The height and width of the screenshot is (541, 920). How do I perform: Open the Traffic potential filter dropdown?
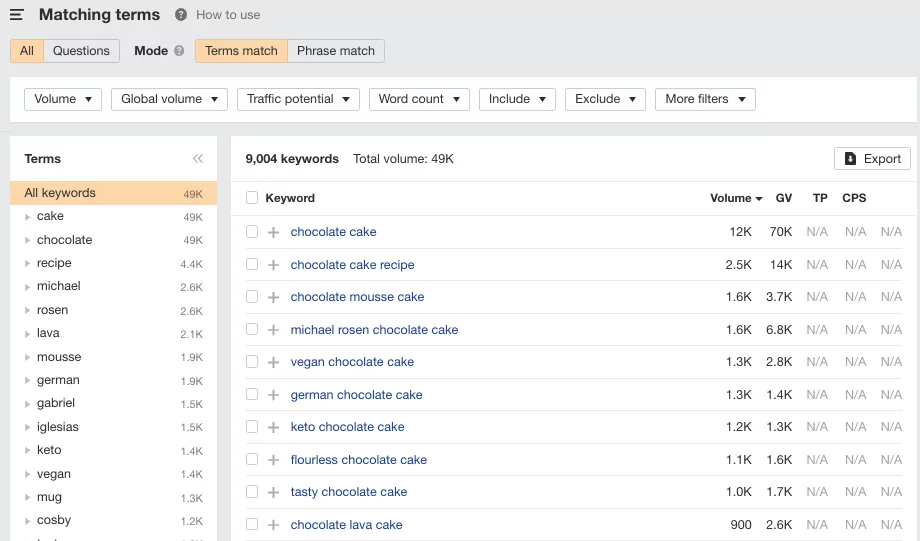pos(298,99)
